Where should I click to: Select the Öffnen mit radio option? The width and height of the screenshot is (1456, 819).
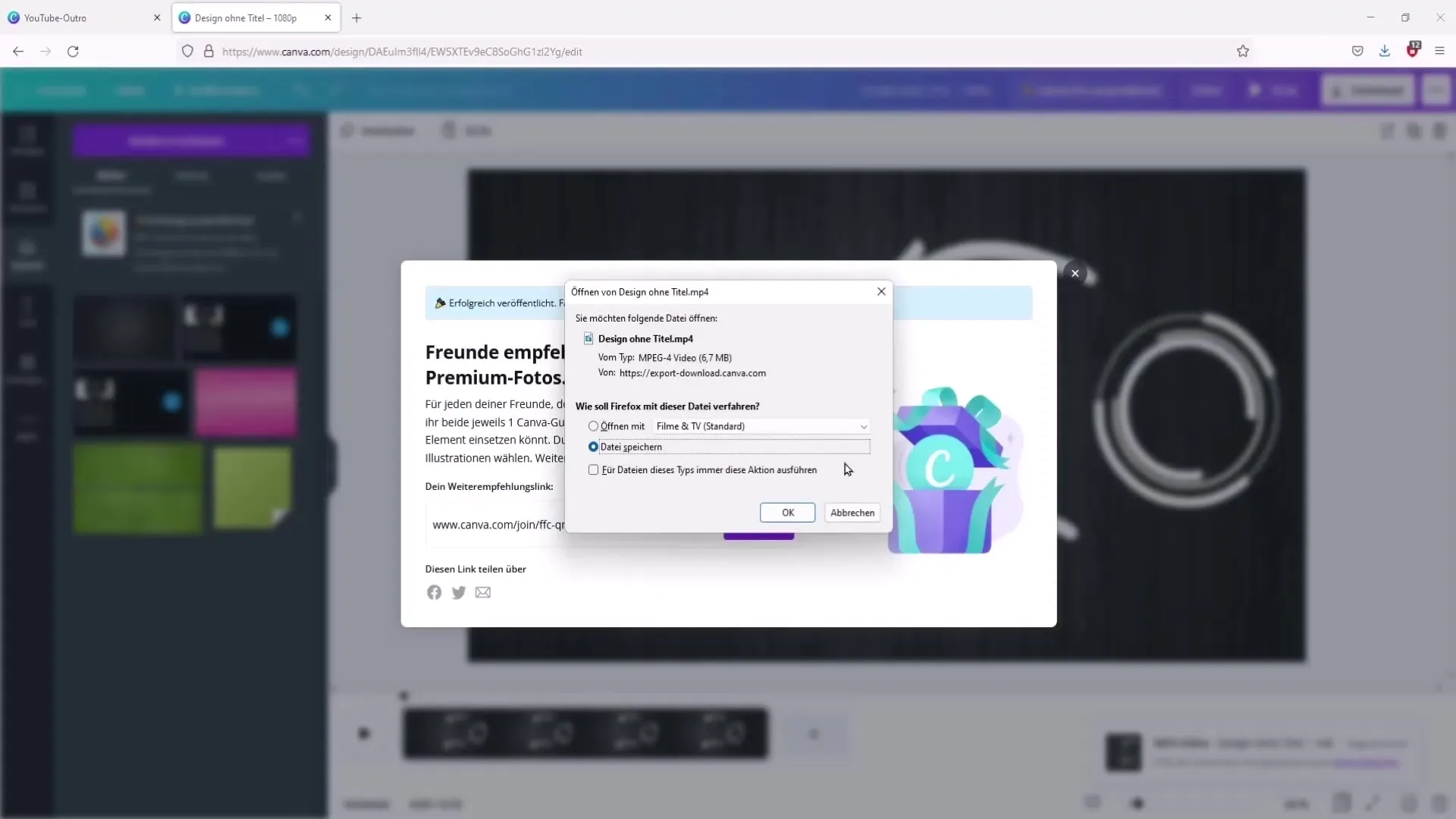tap(593, 426)
